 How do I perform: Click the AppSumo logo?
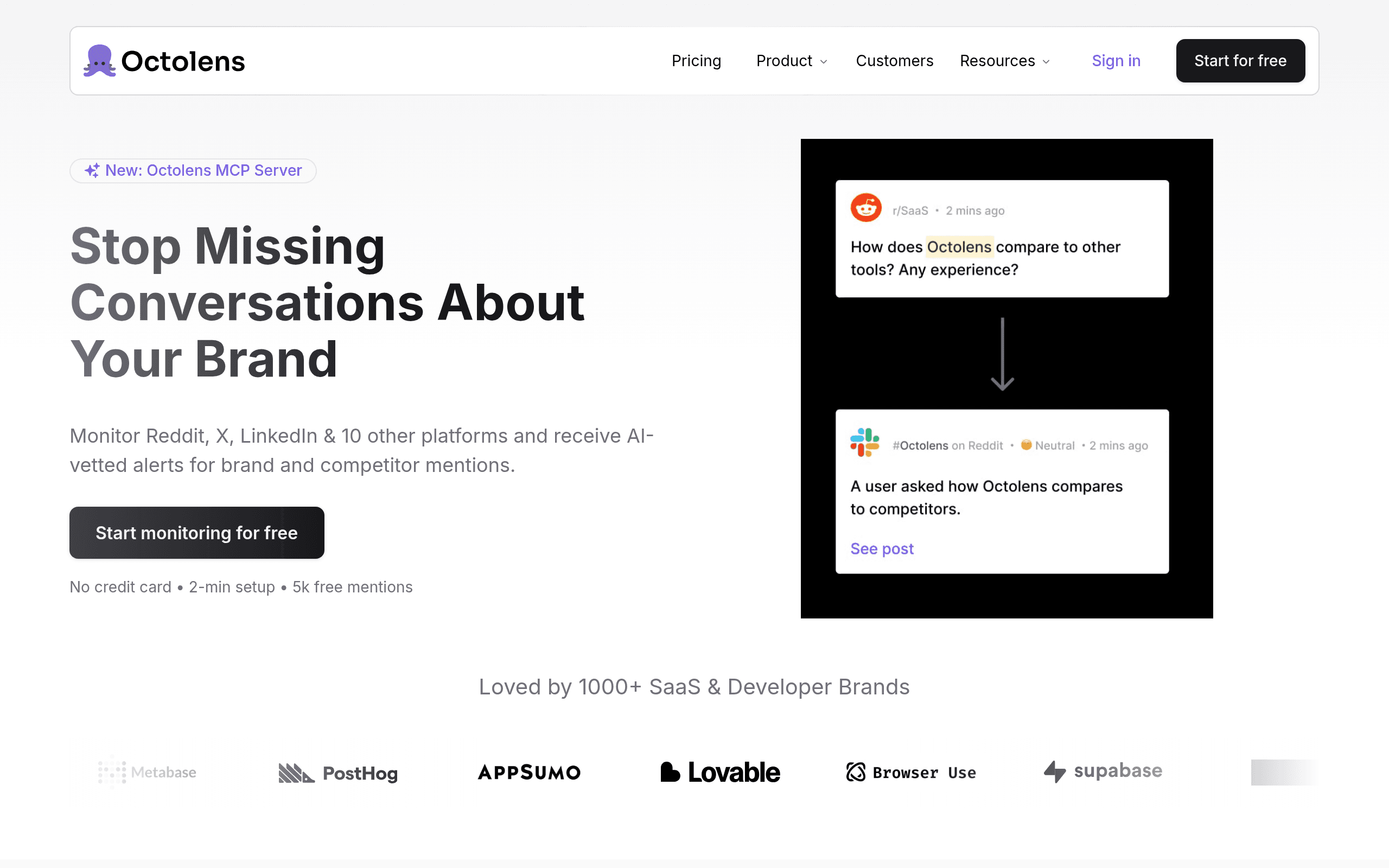point(529,772)
